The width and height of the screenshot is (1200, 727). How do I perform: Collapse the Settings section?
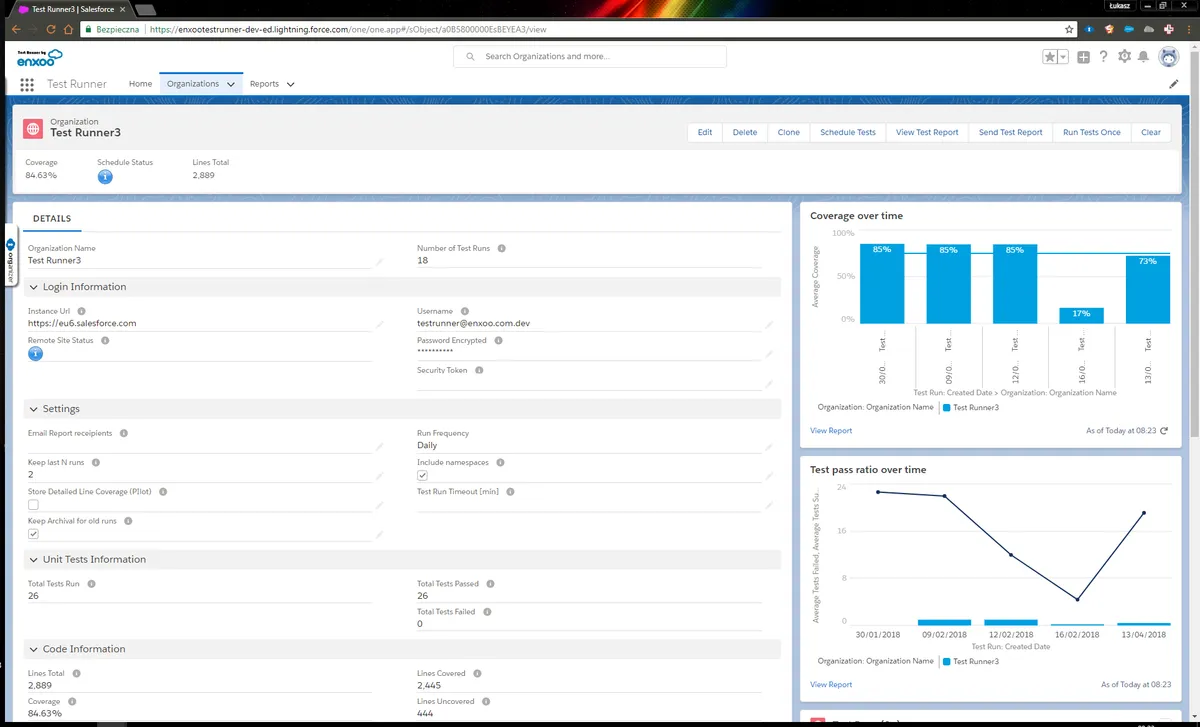tap(33, 409)
